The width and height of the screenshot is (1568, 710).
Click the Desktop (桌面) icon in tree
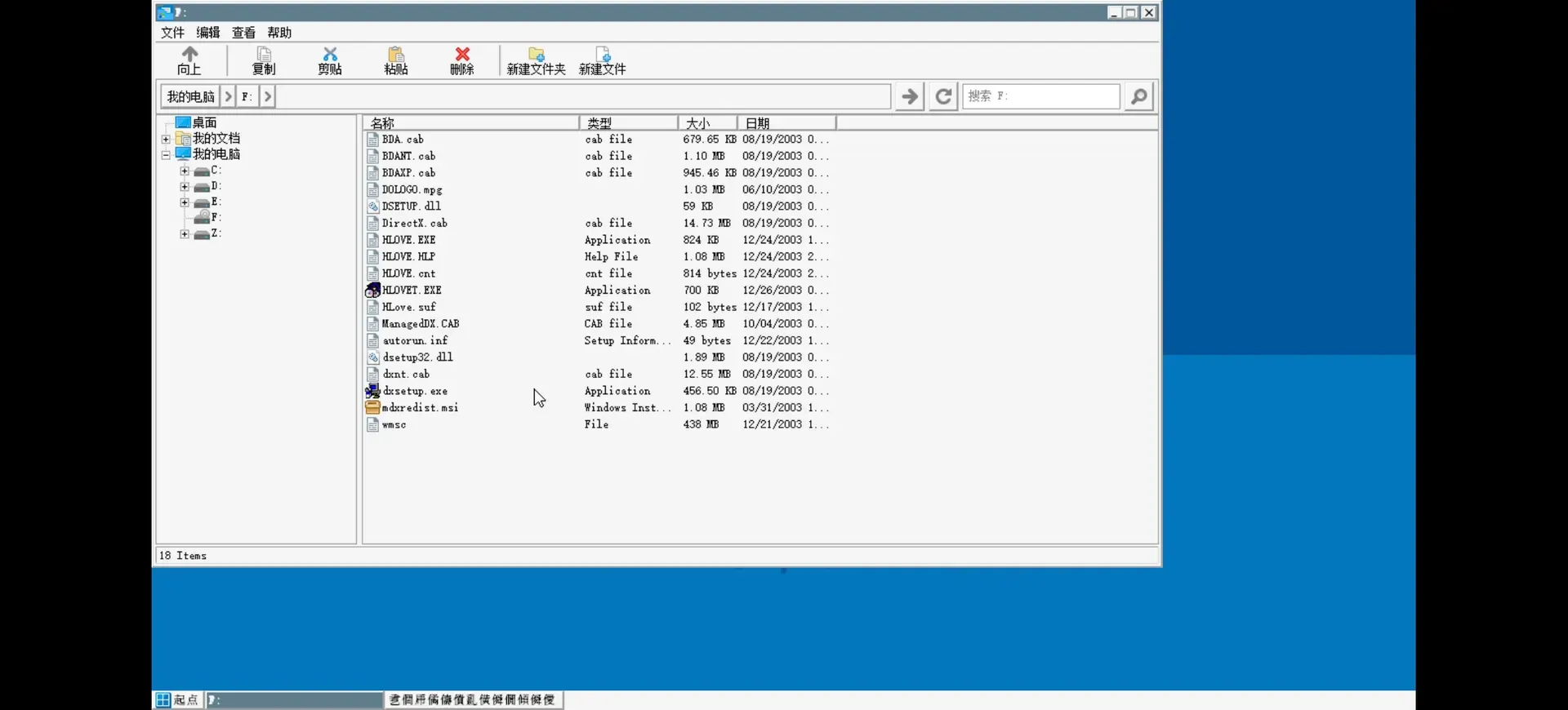pyautogui.click(x=183, y=122)
